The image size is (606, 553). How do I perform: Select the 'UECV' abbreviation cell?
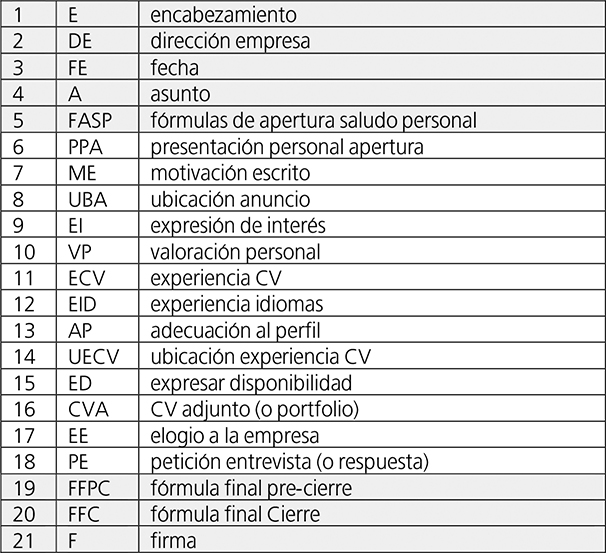pyautogui.click(x=91, y=356)
